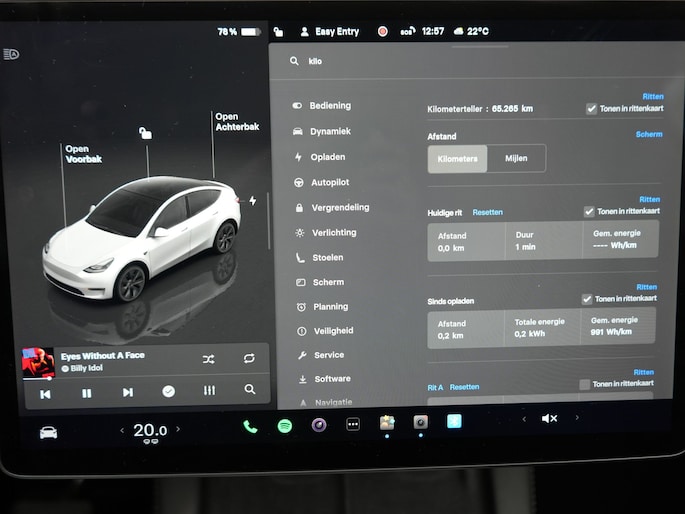Select Opladen in the settings list
The width and height of the screenshot is (685, 514).
point(327,157)
